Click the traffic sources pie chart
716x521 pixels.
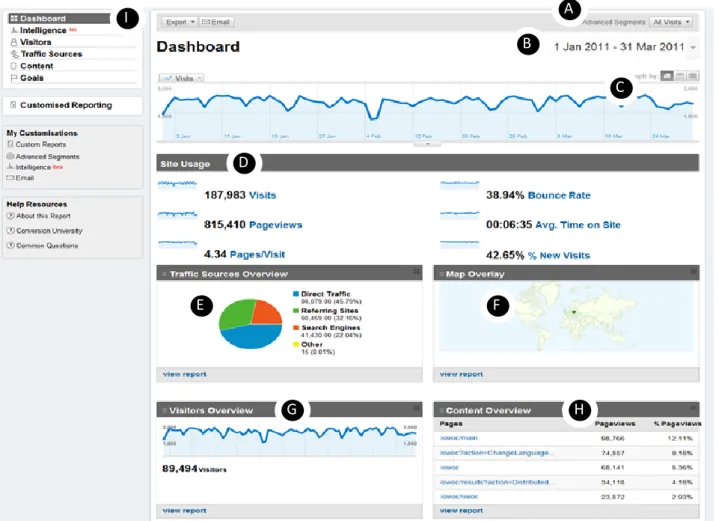(x=250, y=324)
